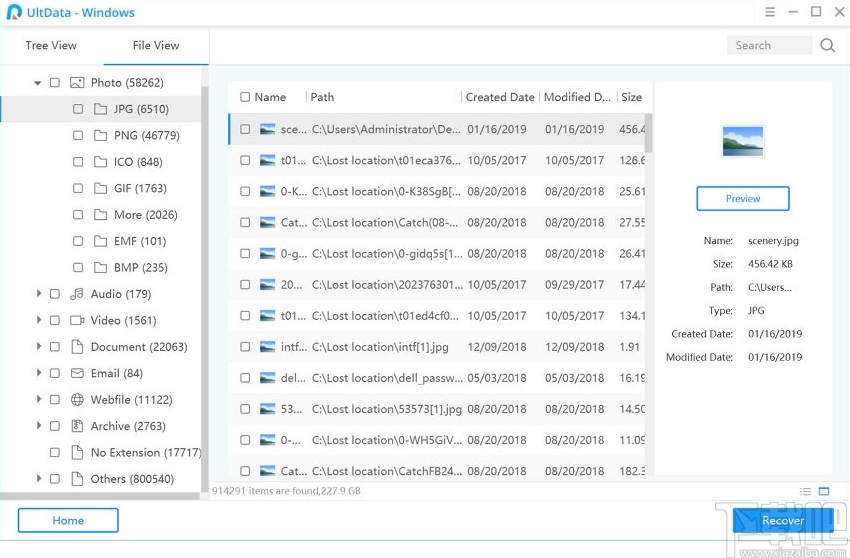Expand the Document category
The height and width of the screenshot is (558, 850).
38,346
